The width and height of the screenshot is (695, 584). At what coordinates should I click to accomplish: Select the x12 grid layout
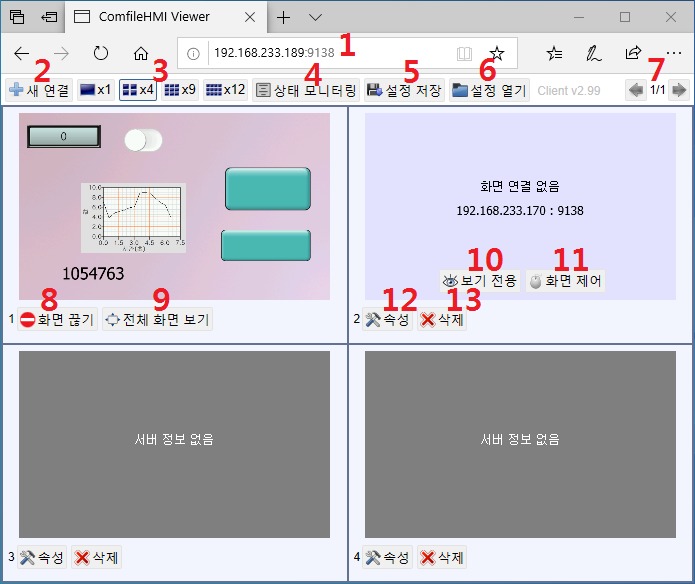pyautogui.click(x=225, y=90)
